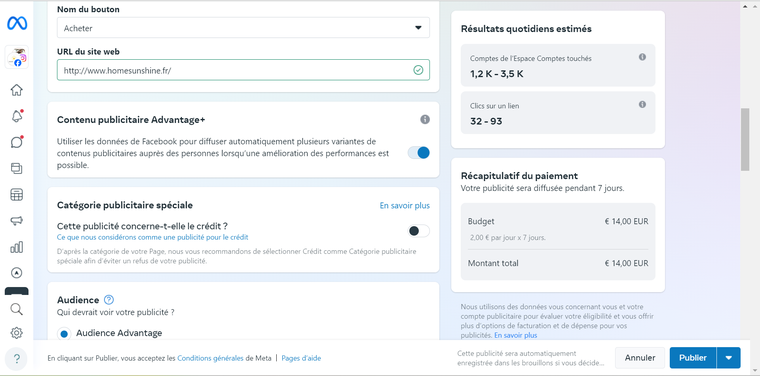The width and height of the screenshot is (760, 376).
Task: Open the Home icon in sidebar
Action: pyautogui.click(x=16, y=90)
